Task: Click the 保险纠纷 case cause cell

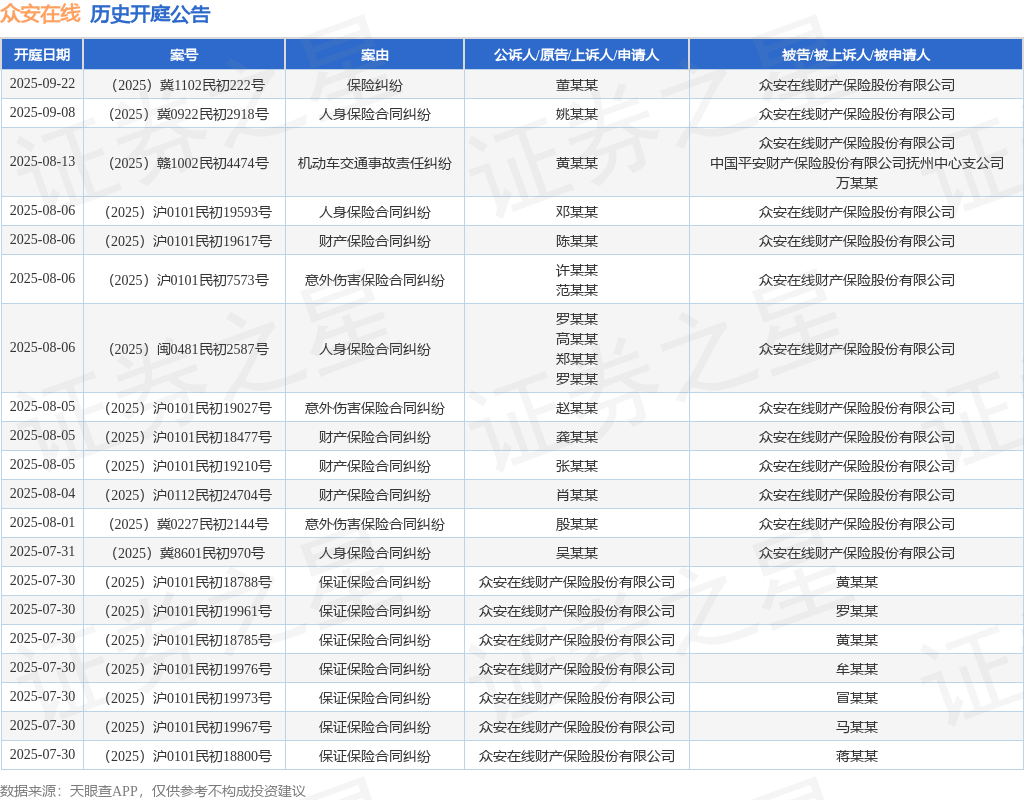Action: [x=374, y=85]
